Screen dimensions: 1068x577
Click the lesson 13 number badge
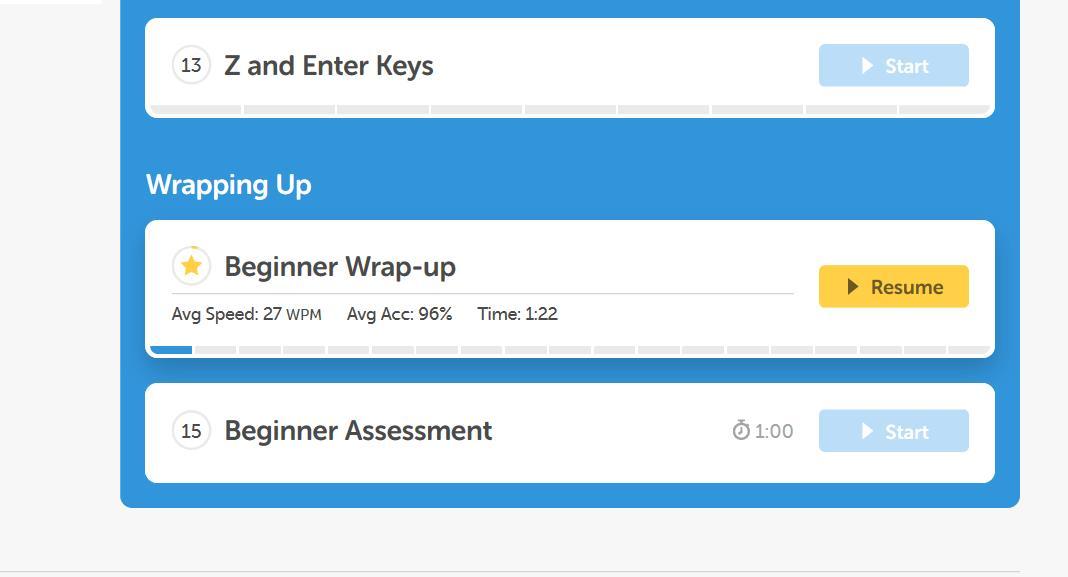[x=191, y=65]
